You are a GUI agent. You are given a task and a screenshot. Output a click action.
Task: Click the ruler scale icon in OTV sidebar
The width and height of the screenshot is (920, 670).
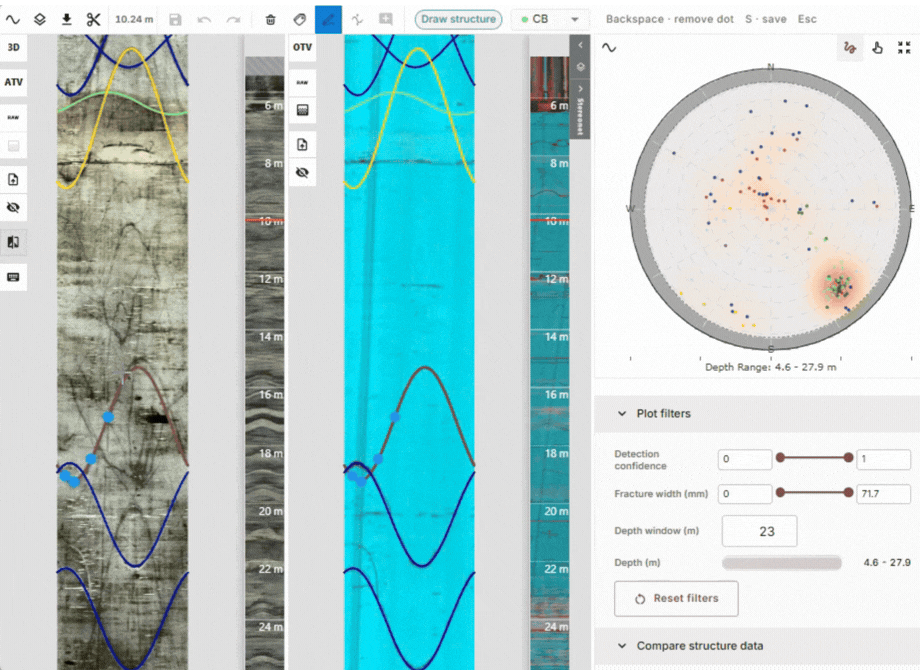click(302, 110)
